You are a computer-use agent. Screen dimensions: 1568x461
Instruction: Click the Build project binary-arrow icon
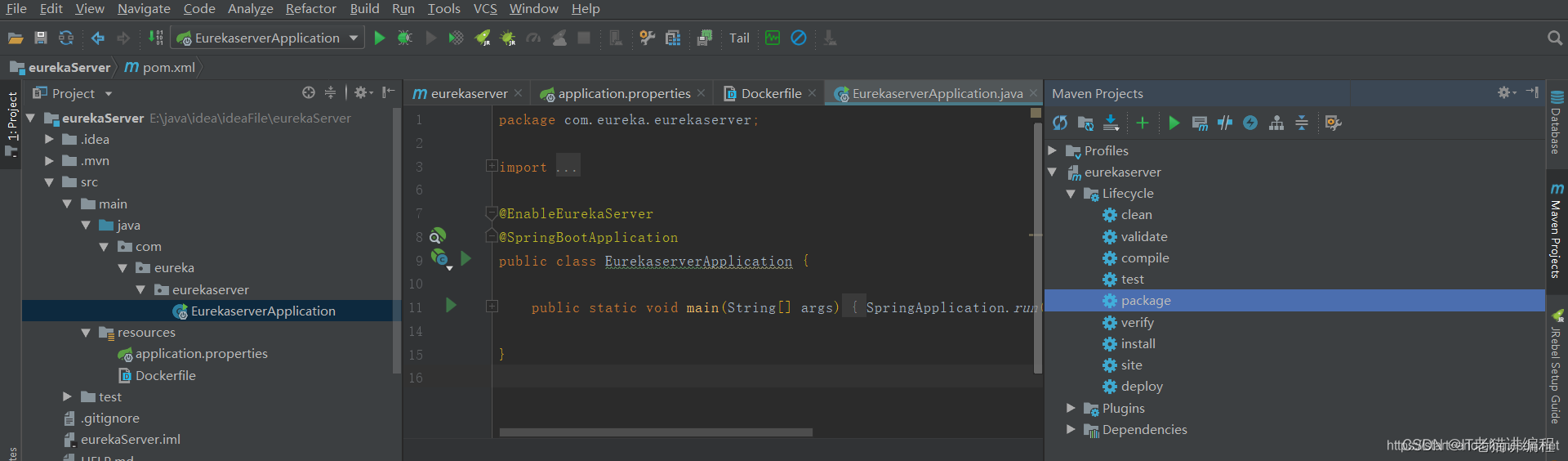[155, 38]
